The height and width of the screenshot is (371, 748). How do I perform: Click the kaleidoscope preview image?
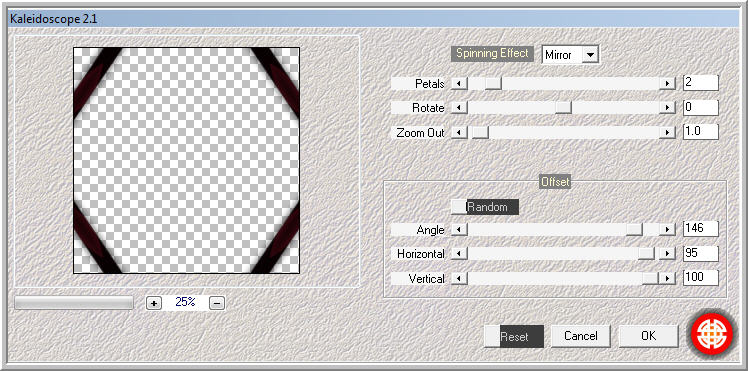point(187,160)
